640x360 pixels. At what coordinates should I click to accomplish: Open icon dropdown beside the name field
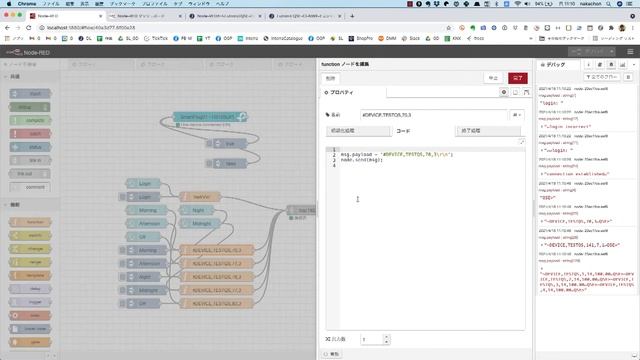tap(517, 115)
